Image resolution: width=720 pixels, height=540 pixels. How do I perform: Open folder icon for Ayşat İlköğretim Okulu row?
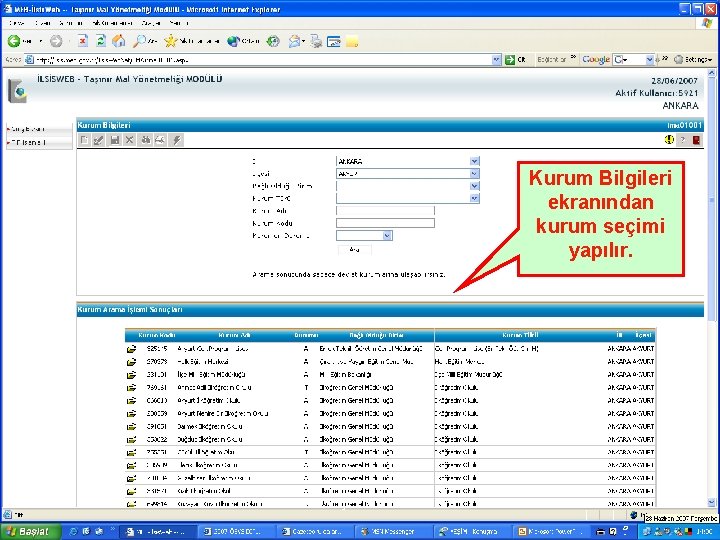tap(131, 400)
